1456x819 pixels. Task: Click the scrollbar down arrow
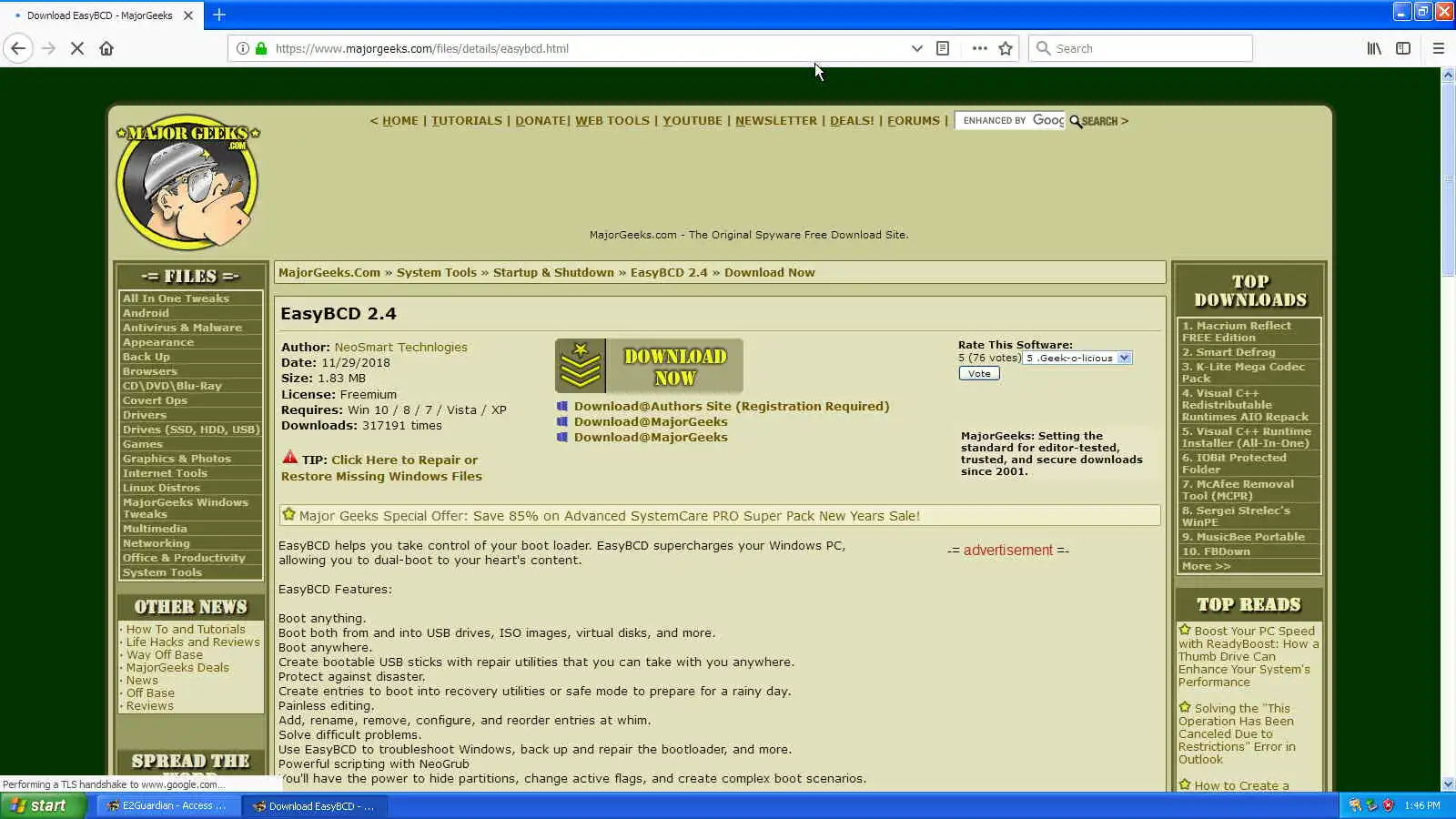click(1448, 784)
